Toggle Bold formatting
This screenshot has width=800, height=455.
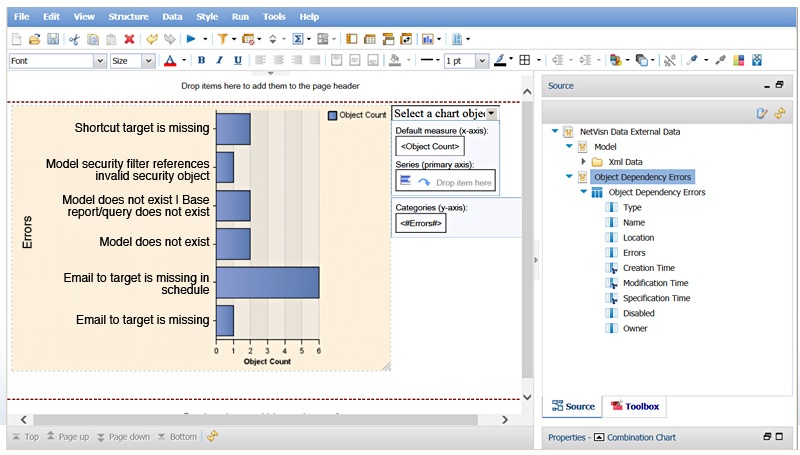click(202, 61)
